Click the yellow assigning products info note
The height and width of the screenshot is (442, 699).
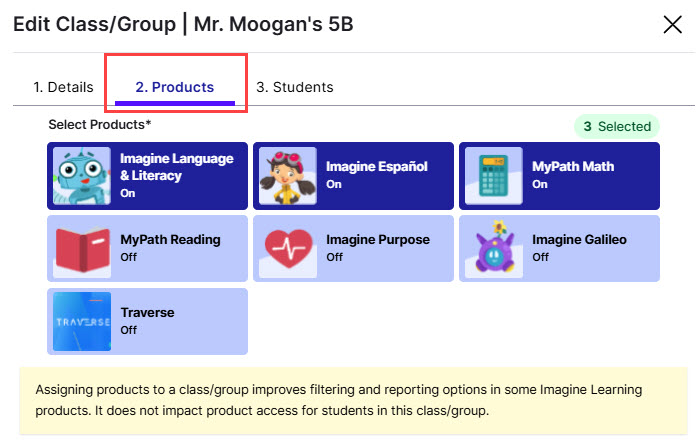[354, 400]
